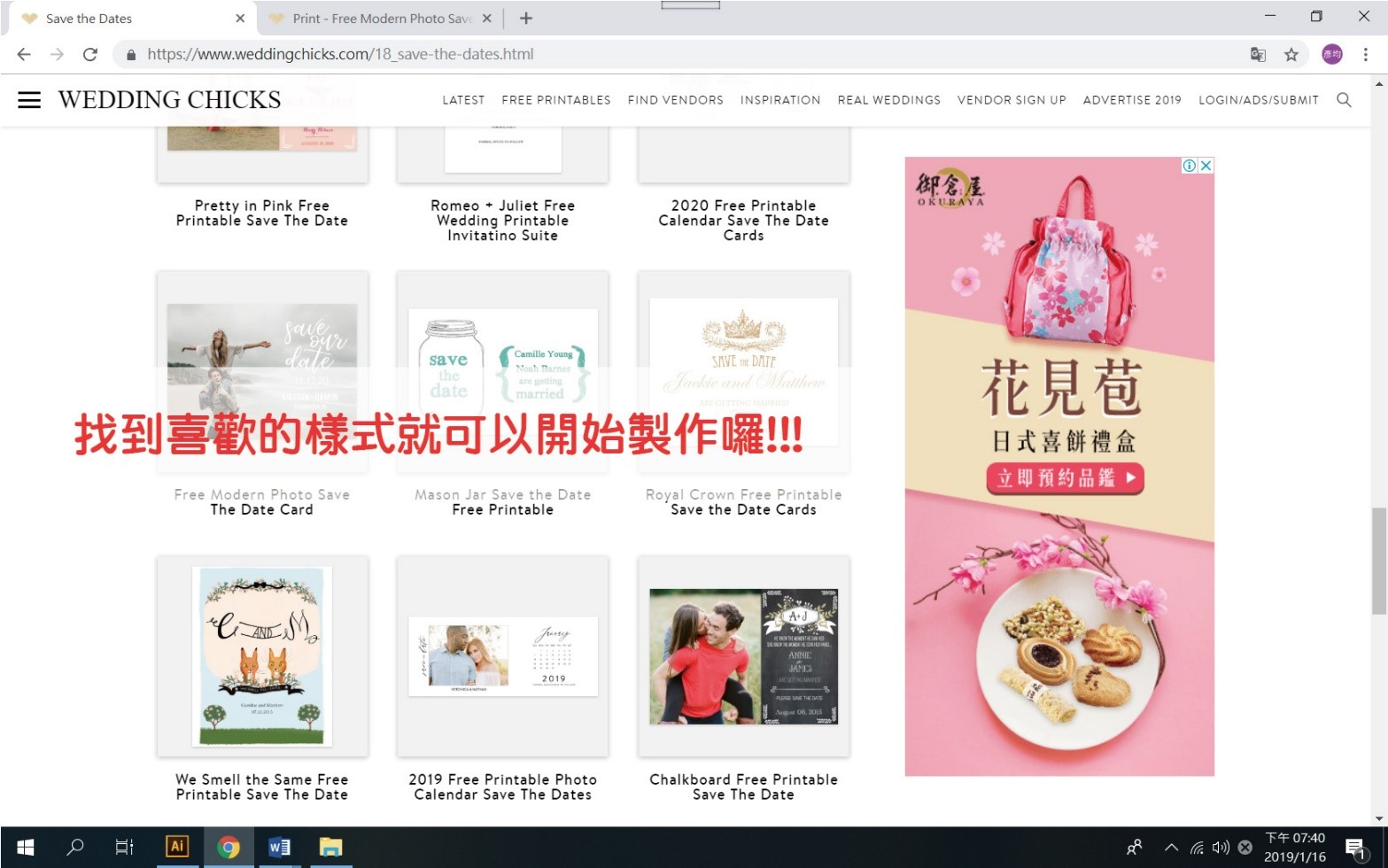The image size is (1388, 868).
Task: Open Microsoft Word from taskbar
Action: tap(279, 848)
